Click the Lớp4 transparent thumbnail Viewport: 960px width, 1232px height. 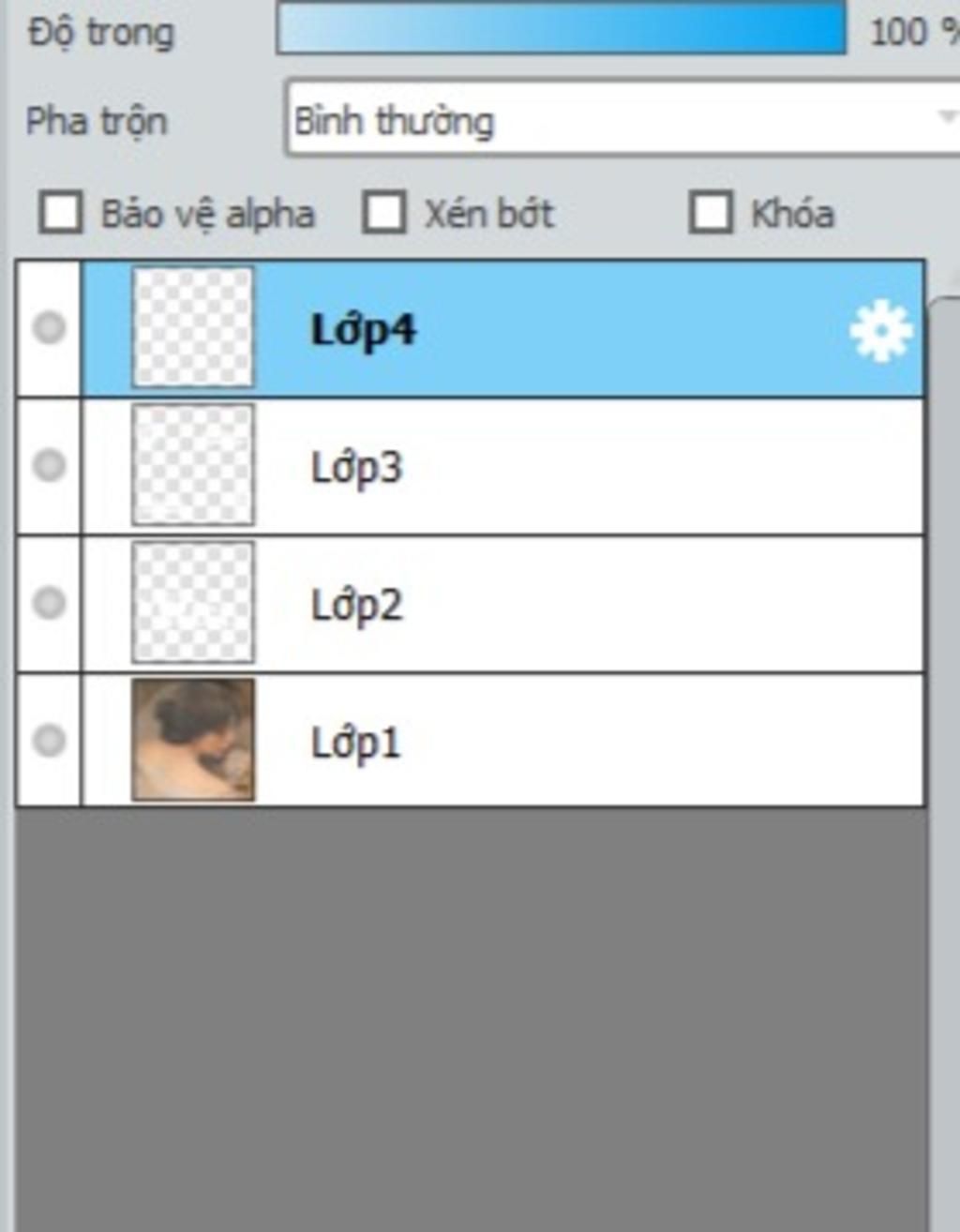tap(193, 327)
